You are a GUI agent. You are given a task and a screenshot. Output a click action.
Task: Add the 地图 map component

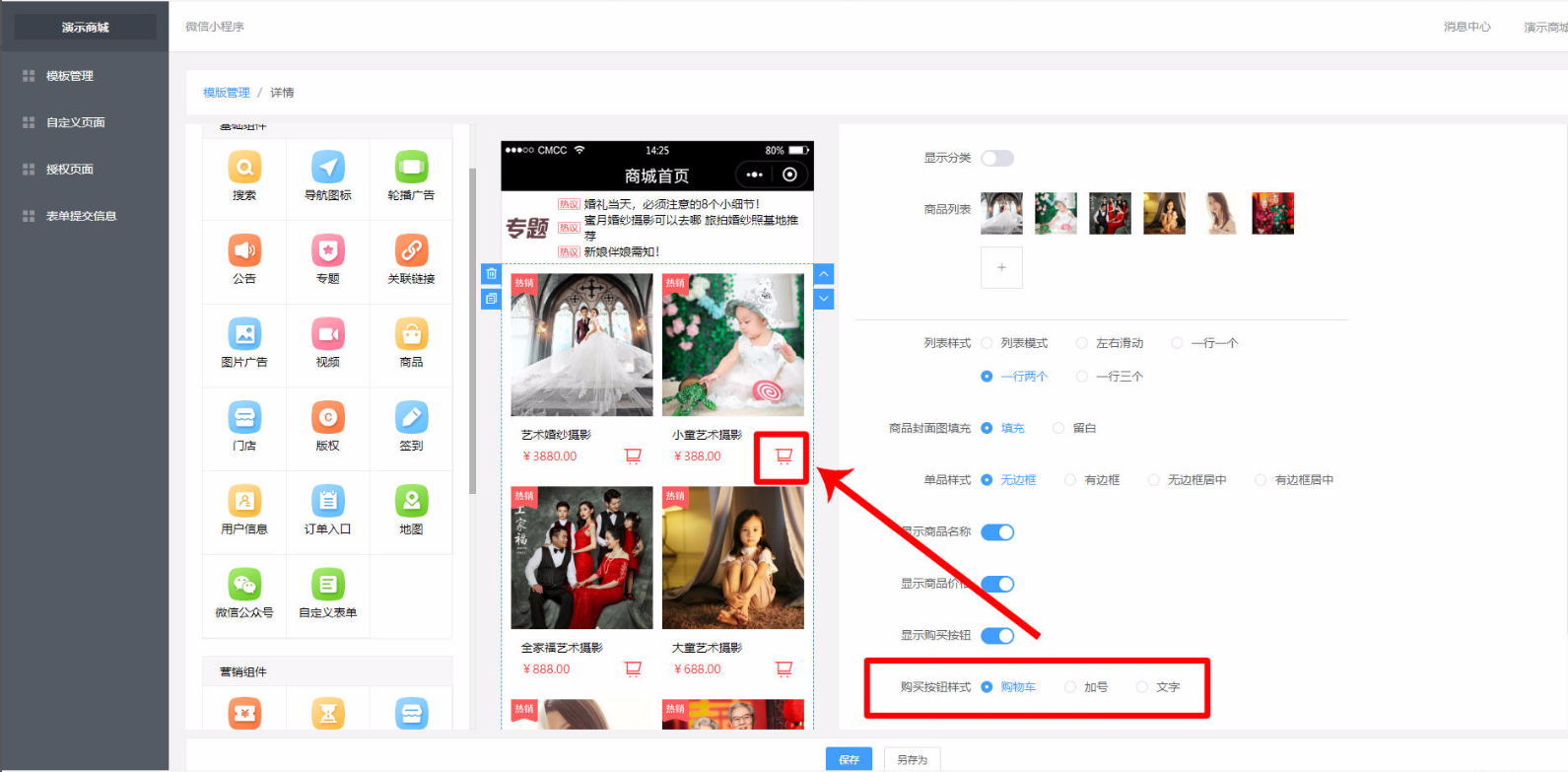(x=411, y=511)
